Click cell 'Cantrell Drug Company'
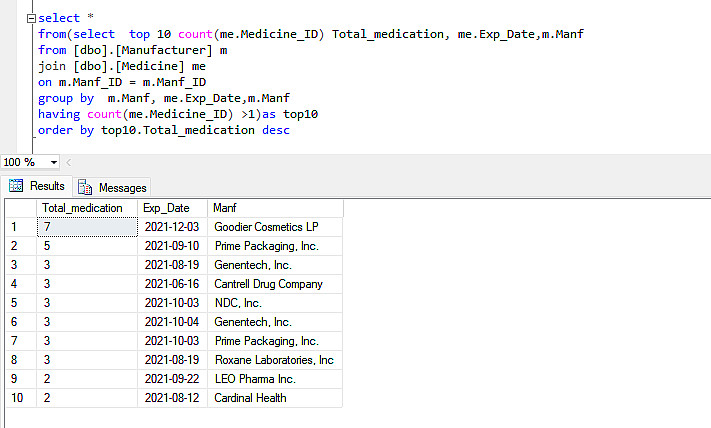Screen dimensions: 711x428 pos(275,284)
